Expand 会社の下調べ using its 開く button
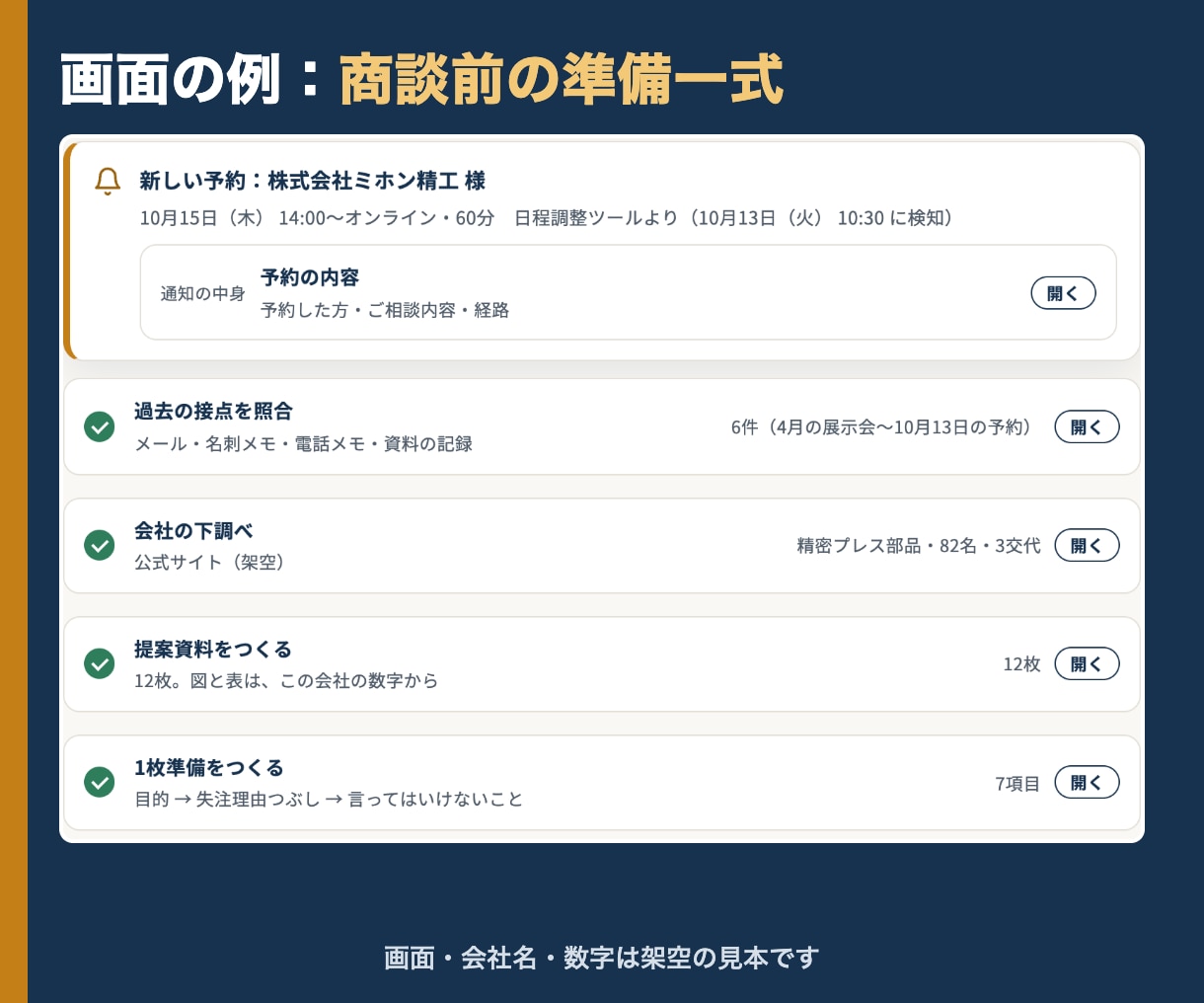This screenshot has width=1204, height=1003. pos(1087,545)
